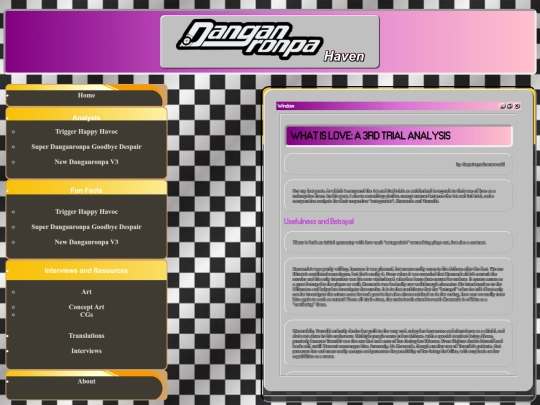
Task: Click the "Usefulness and Betrayal" subheading
Action: 319,221
